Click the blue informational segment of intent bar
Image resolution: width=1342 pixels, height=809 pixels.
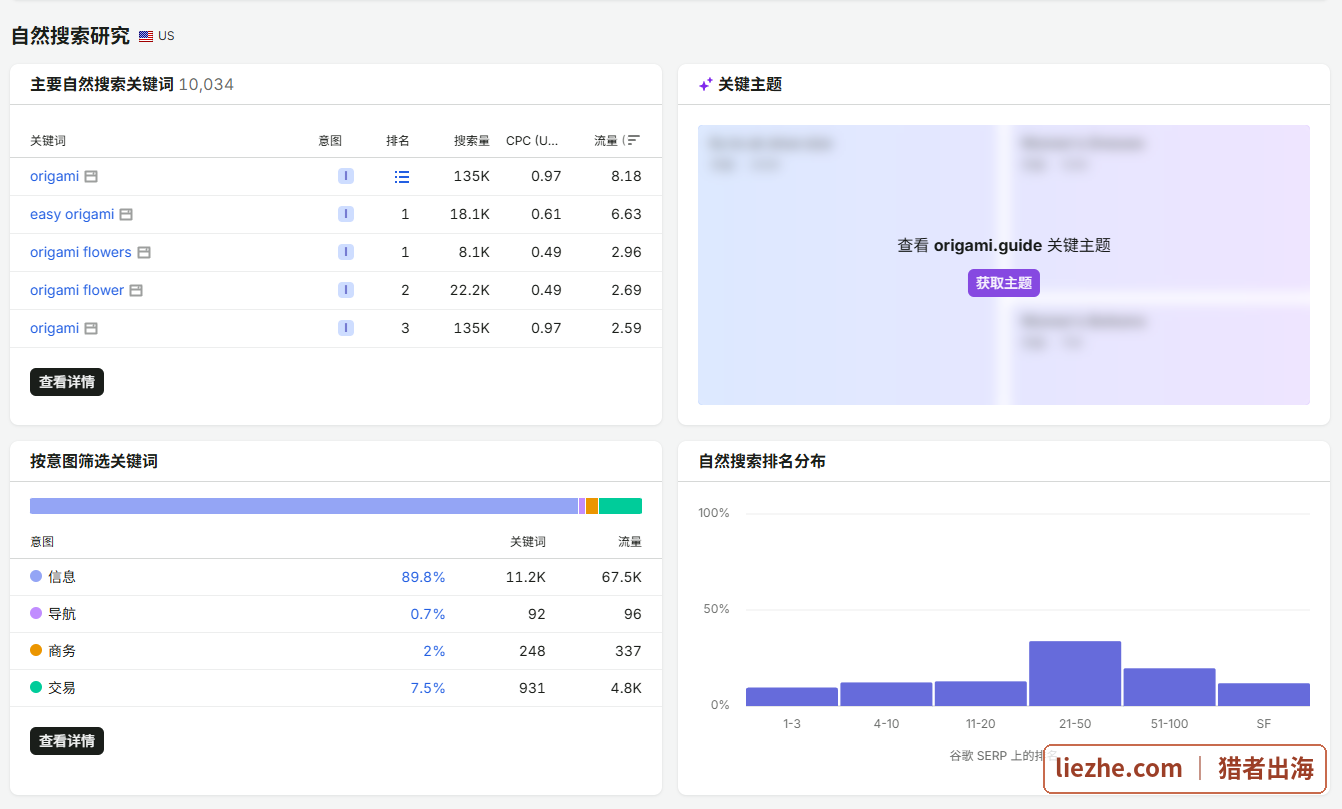pyautogui.click(x=304, y=506)
